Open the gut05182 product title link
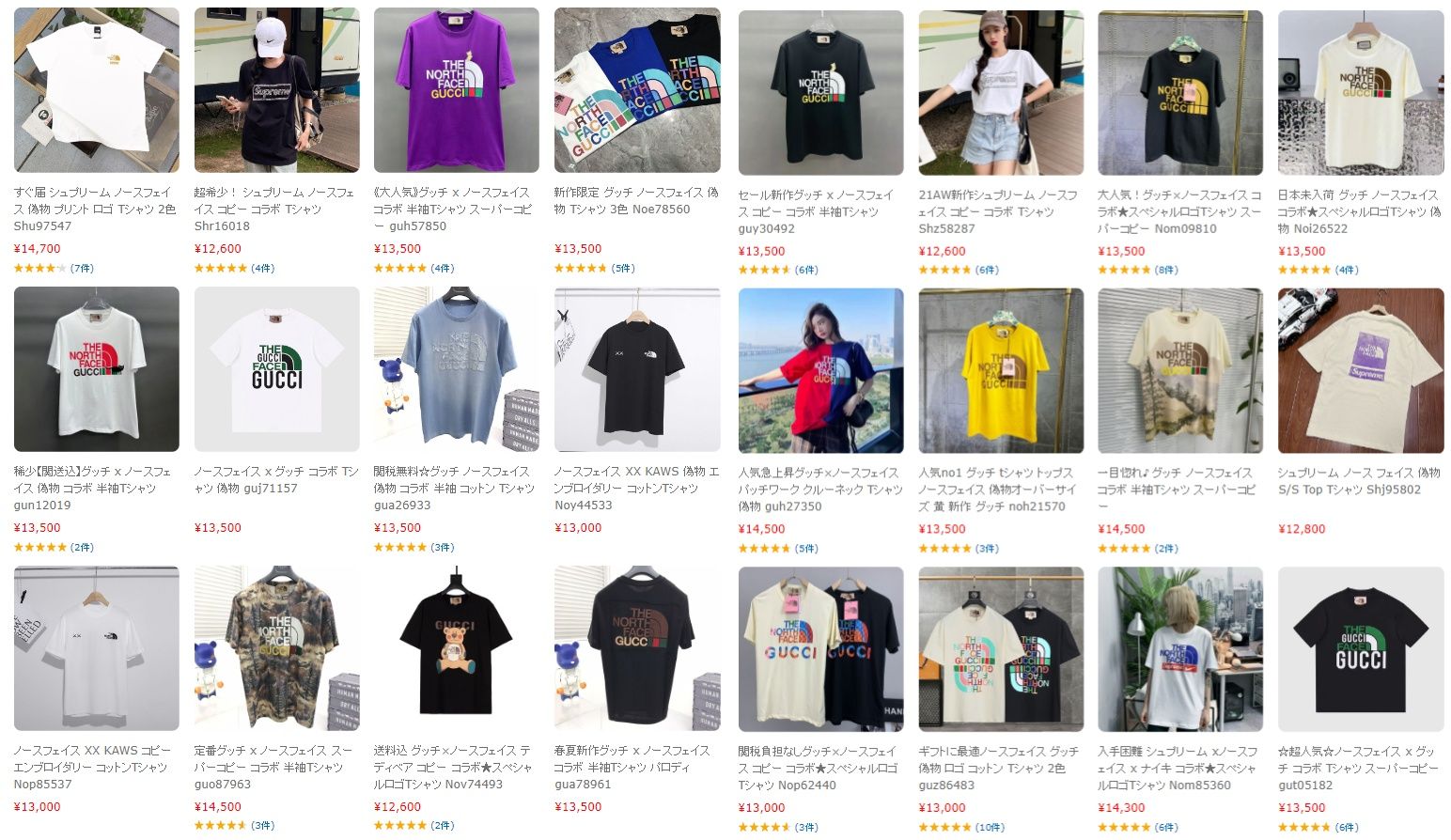Screen dimensions: 1451x840 pyautogui.click(x=1360, y=769)
